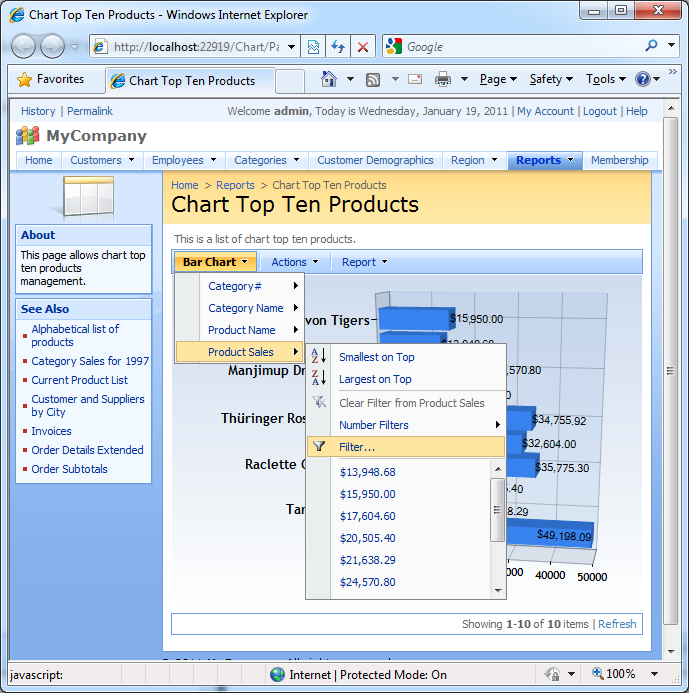
Task: Click the Print icon in command bar
Action: (x=442, y=80)
